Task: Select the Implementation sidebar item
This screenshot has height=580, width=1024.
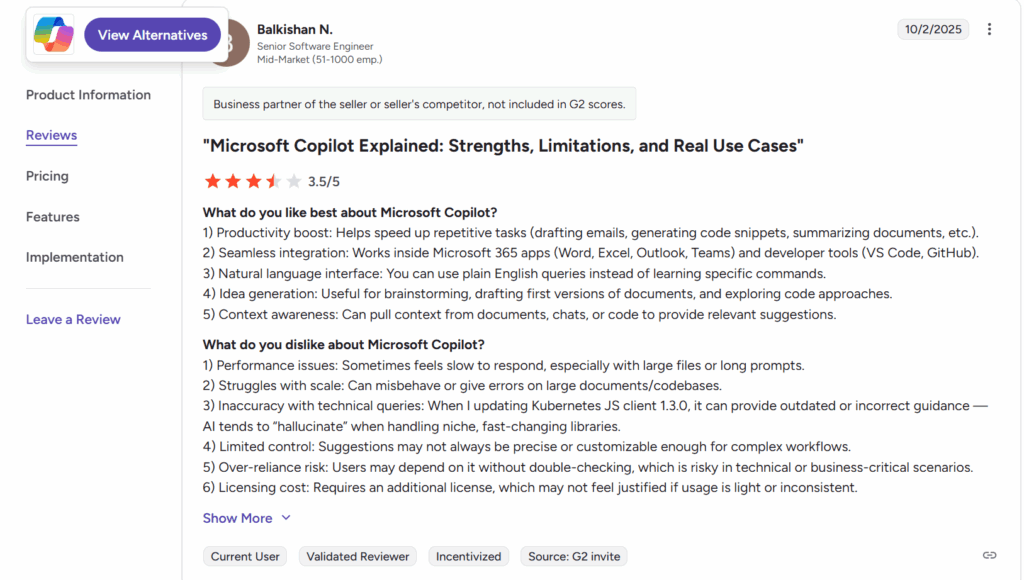Action: 74,257
